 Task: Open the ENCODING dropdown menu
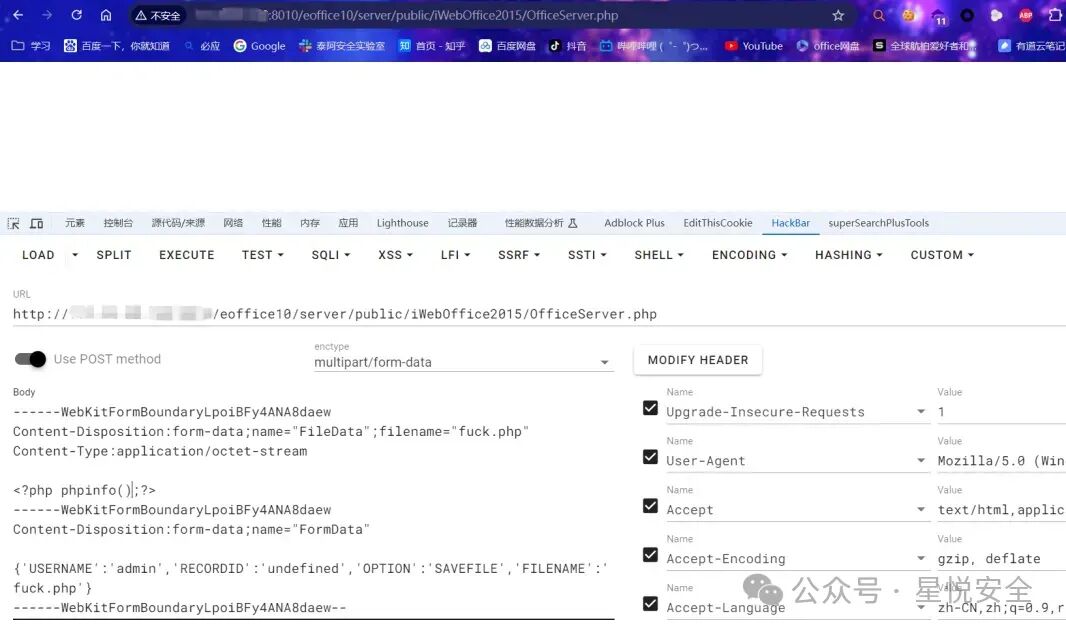pos(749,255)
